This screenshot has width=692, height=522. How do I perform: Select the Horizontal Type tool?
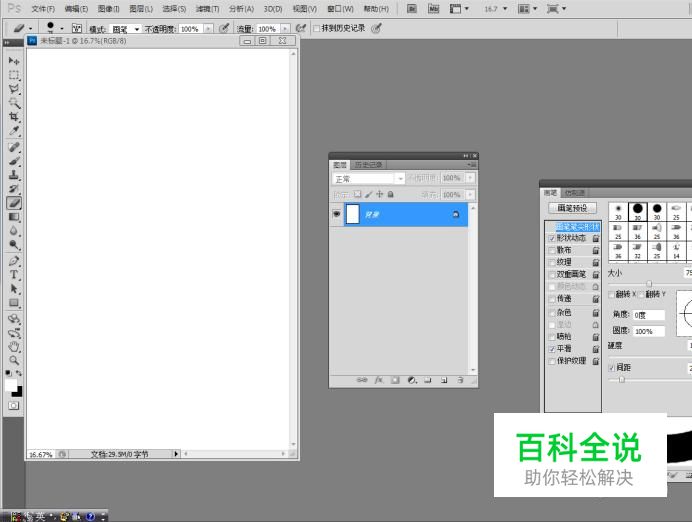[x=14, y=275]
